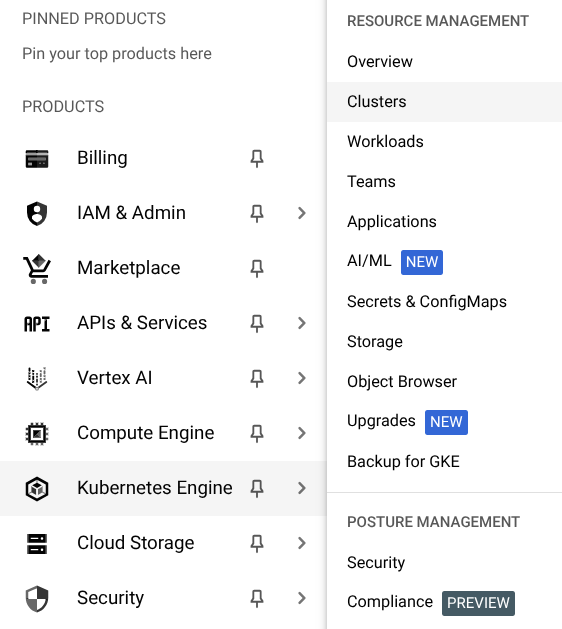
Task: Click the Security shield icon
Action: (37, 599)
